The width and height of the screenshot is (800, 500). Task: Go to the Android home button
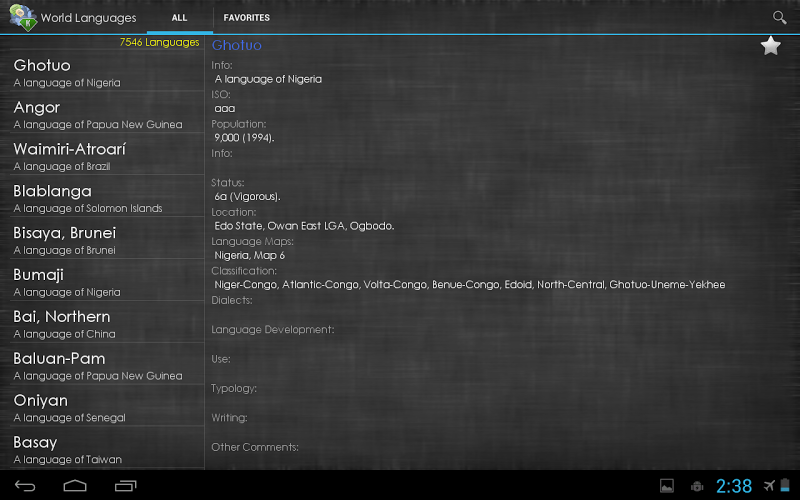coord(75,486)
